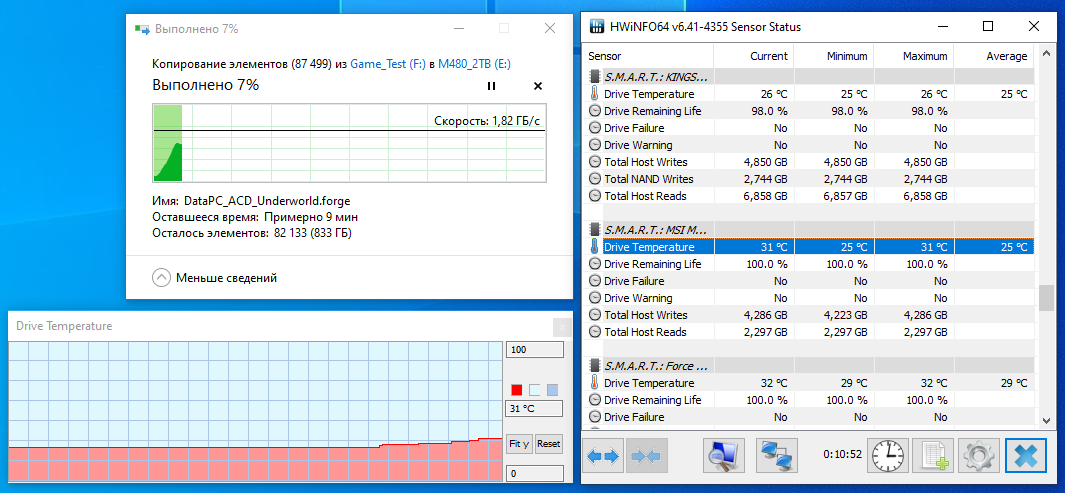1065x493 pixels.
Task: Click the file name DataPC_ACD_Underworld.forge
Action: pyautogui.click(x=267, y=202)
